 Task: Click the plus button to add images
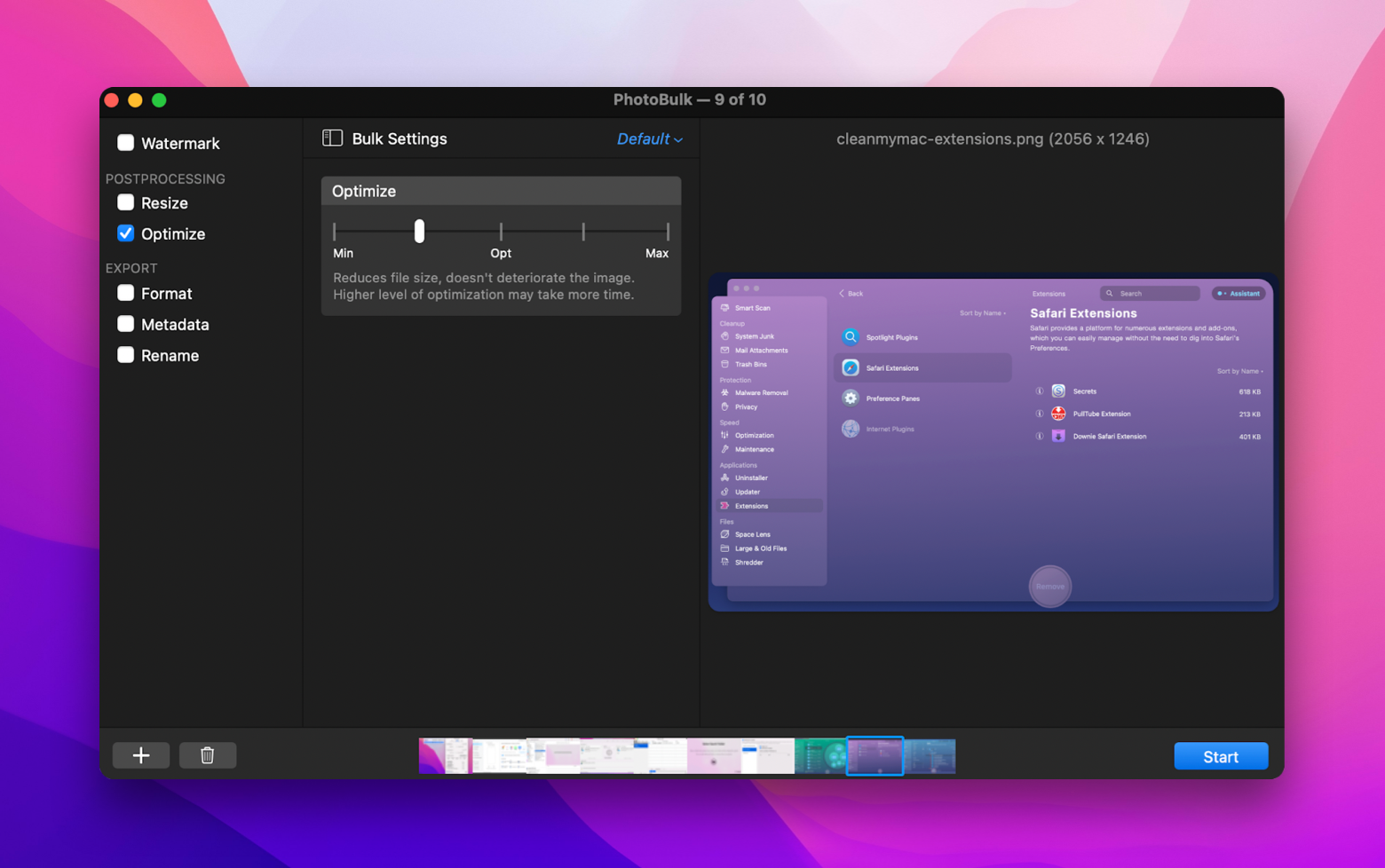coord(141,755)
